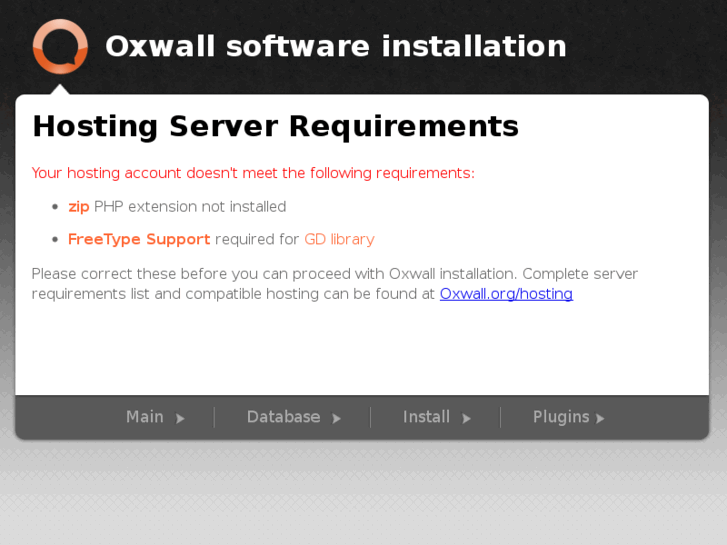Screen dimensions: 727x545
Task: Click the 'FreeType Support' requirement text
Action: (139, 239)
